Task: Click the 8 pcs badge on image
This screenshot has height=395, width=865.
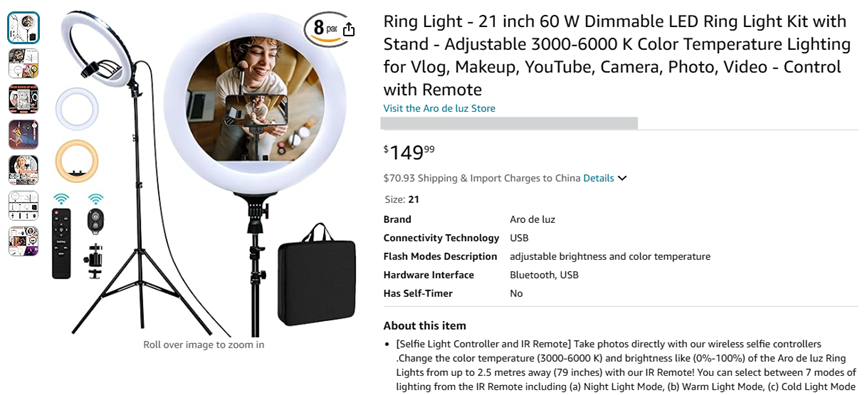Action: click(324, 29)
